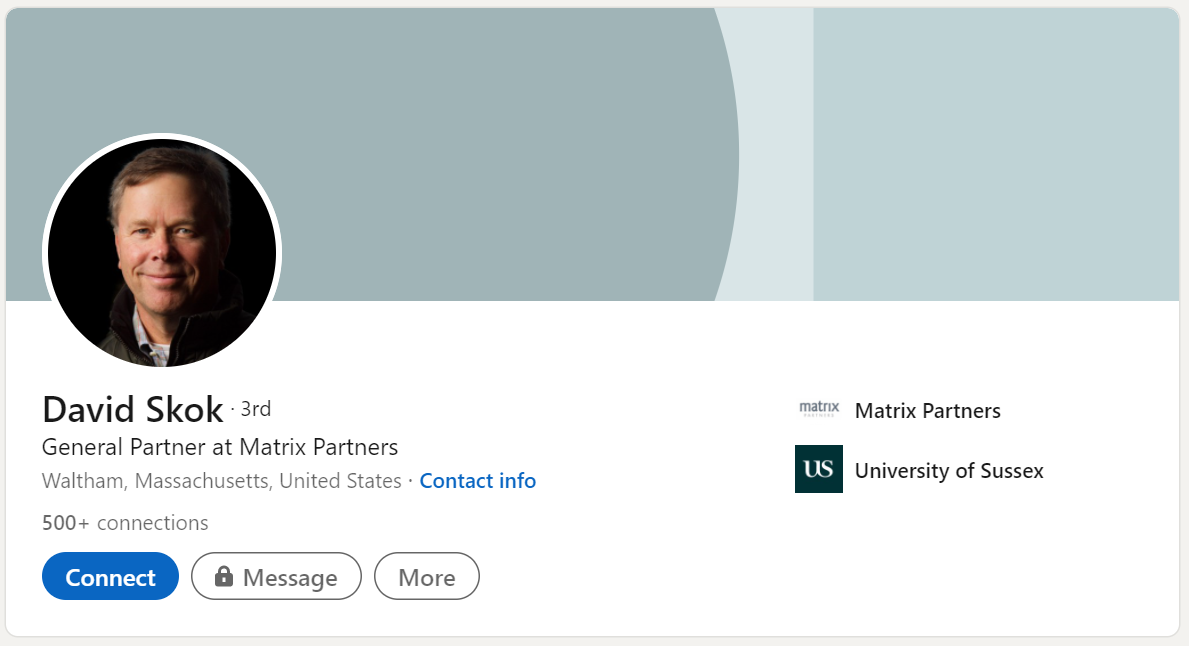View David's Contact info
The height and width of the screenshot is (646, 1189).
[477, 481]
